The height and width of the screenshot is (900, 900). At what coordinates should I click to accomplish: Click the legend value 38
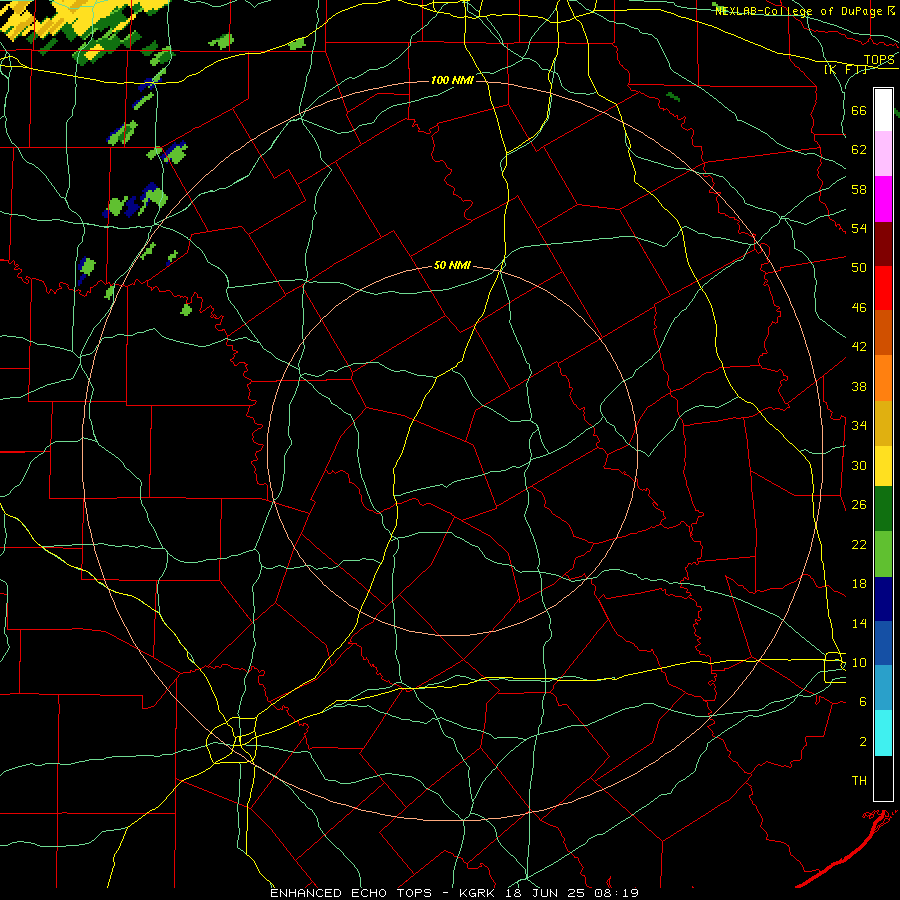(x=859, y=386)
